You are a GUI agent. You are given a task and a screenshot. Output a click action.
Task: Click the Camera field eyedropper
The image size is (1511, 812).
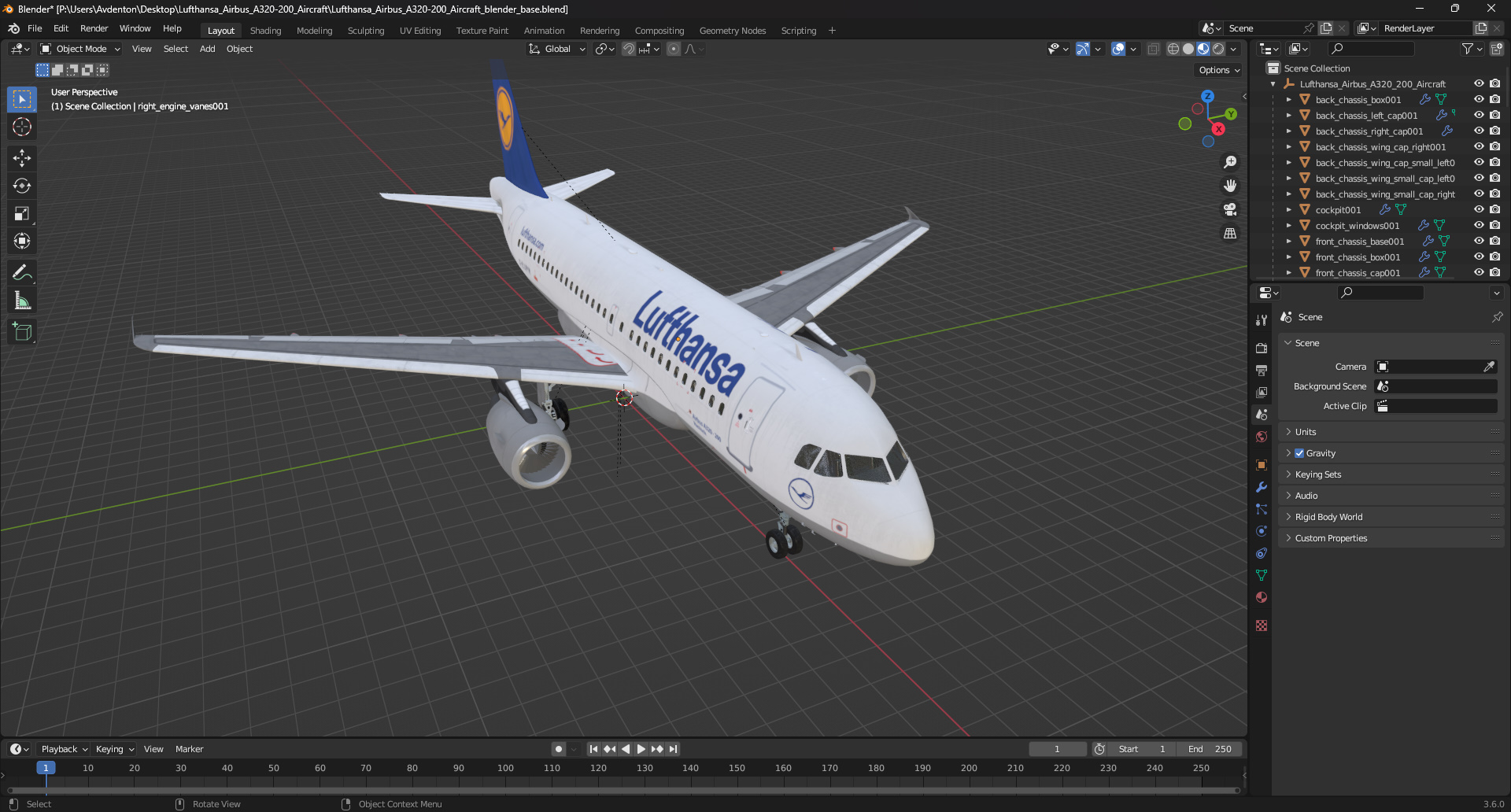1489,367
